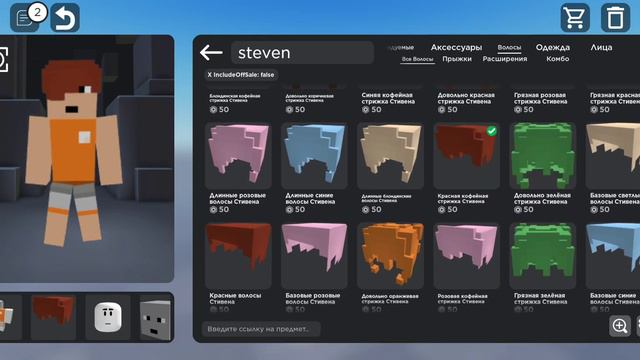Select the Красные волосы Стивена item
The width and height of the screenshot is (640, 360).
tap(238, 256)
